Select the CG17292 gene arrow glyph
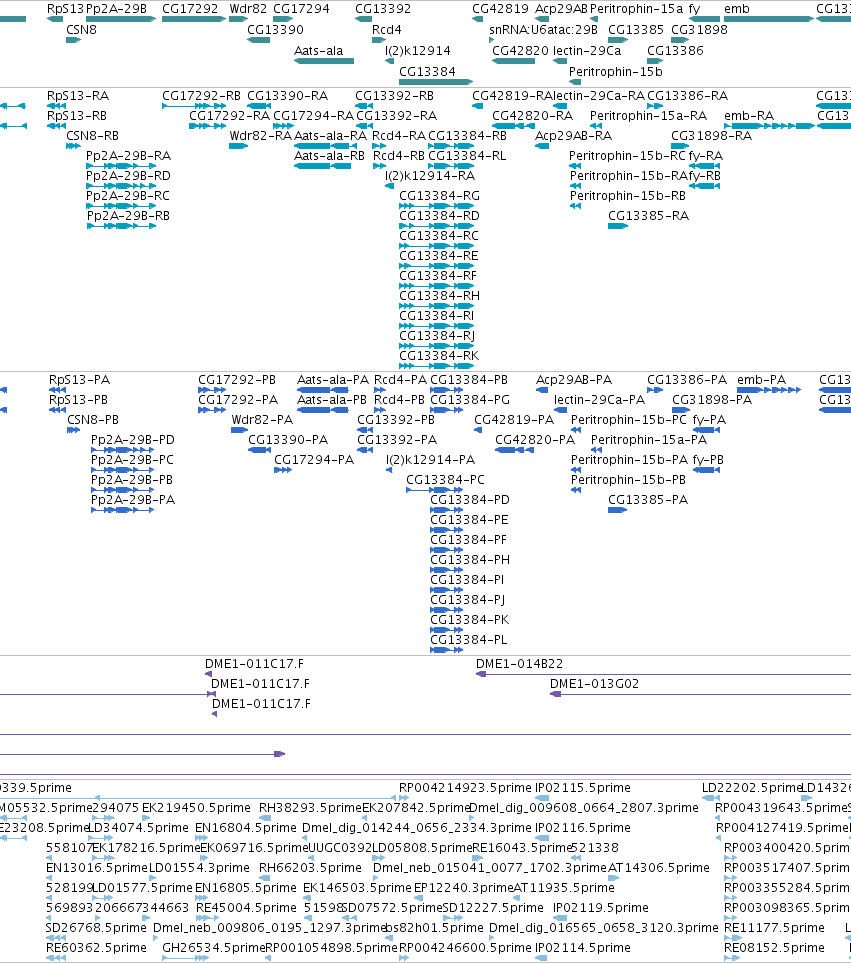The image size is (851, 963). [193, 19]
